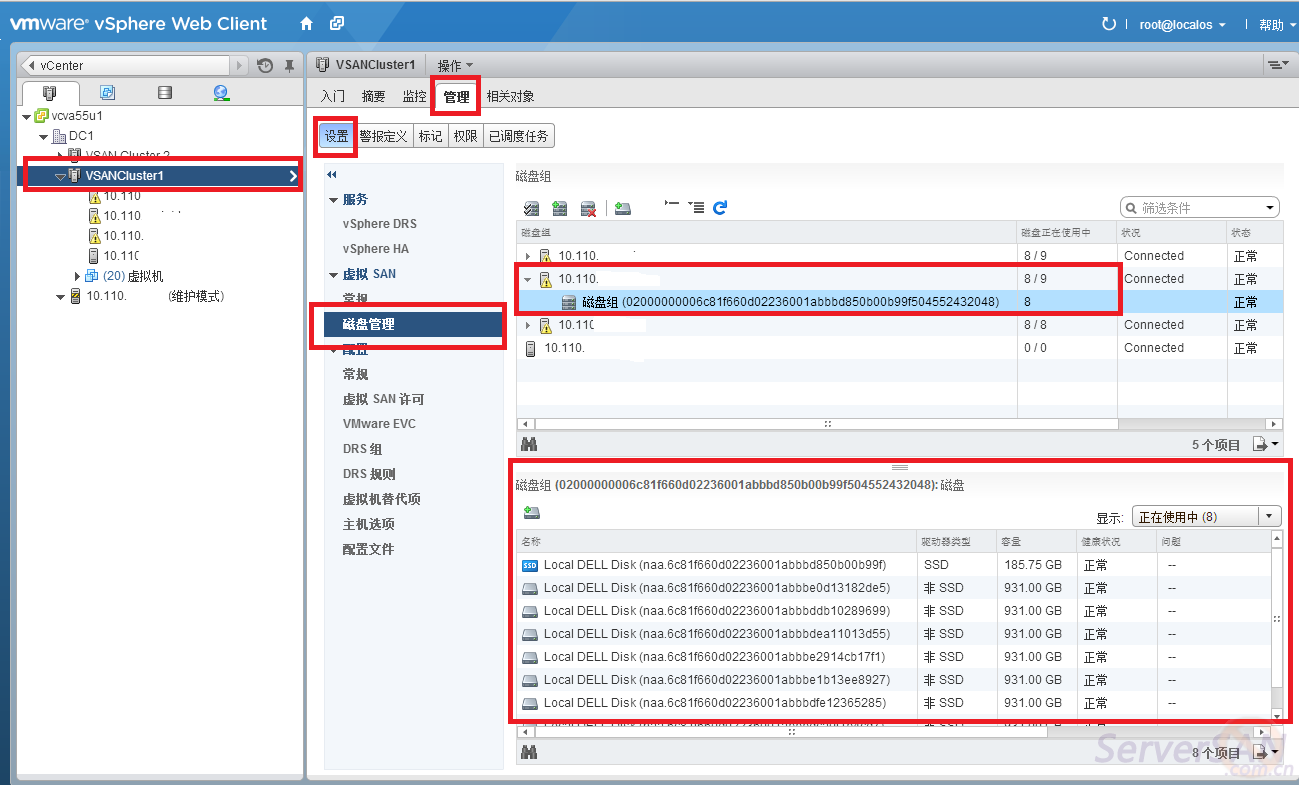The width and height of the screenshot is (1299, 785).
Task: Click find binoculars icon under disk groups table
Action: point(529,444)
